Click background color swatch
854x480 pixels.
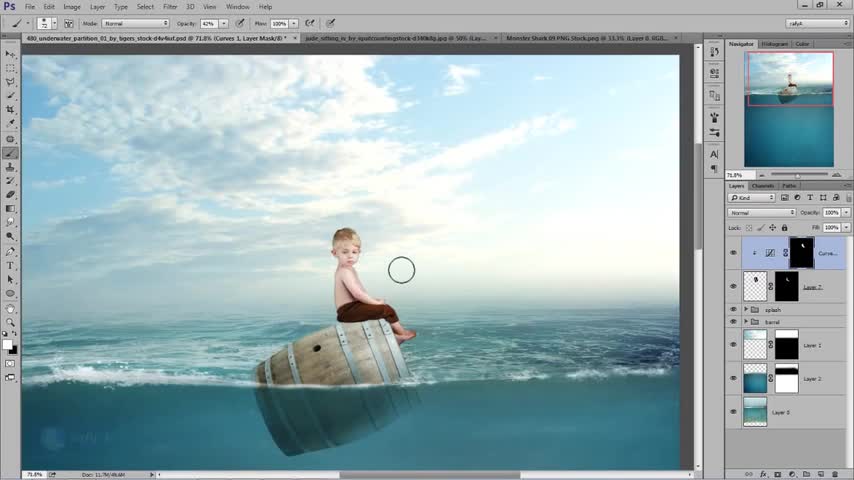point(14,350)
